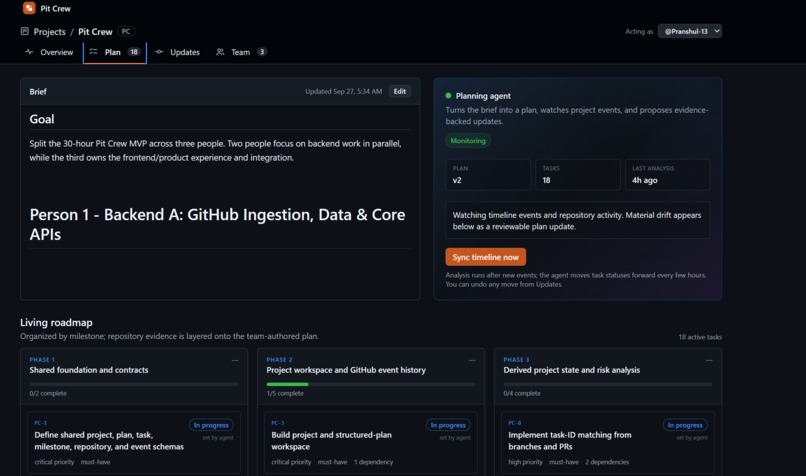Collapse the Phase 1 milestone
Screen dimensions: 806x476
click(x=235, y=360)
